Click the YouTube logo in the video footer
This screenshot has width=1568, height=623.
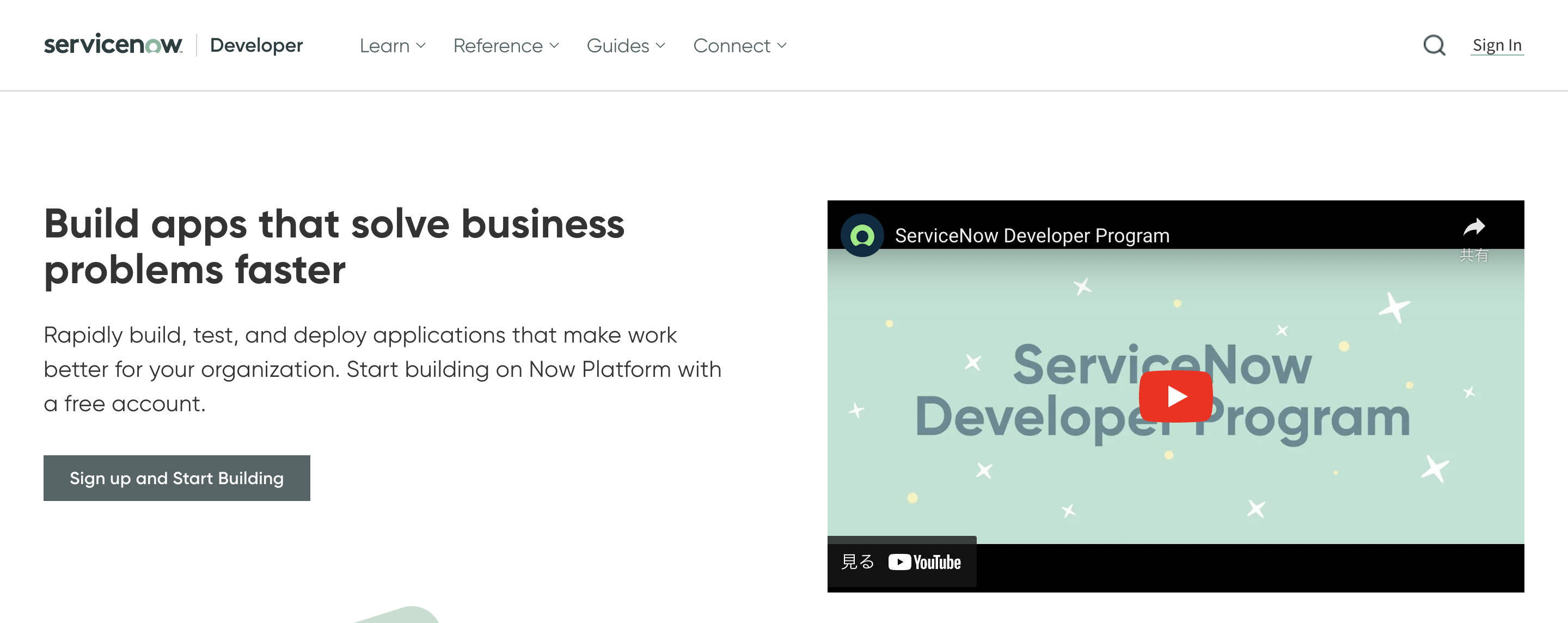pyautogui.click(x=924, y=562)
